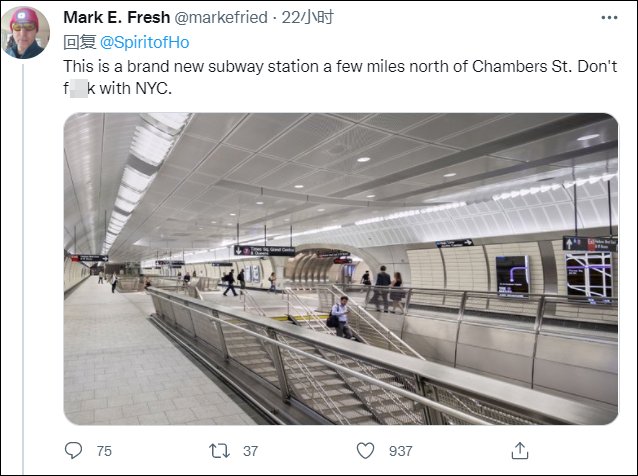Click the reply count 75
The image size is (638, 476).
[104, 451]
